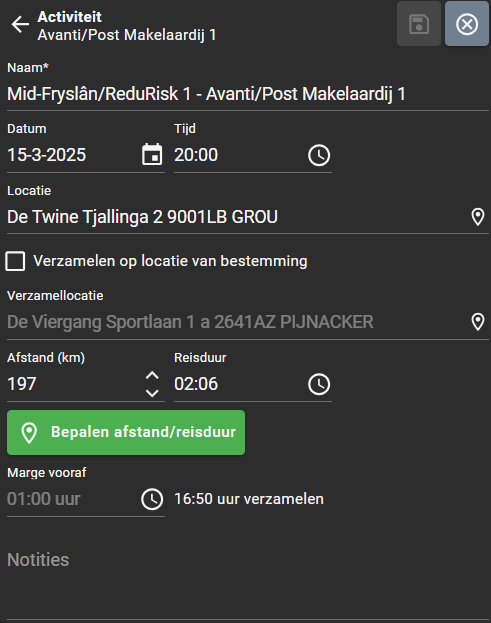Image resolution: width=491 pixels, height=623 pixels.
Task: Open the Reisduur clock picker
Action: click(x=319, y=384)
